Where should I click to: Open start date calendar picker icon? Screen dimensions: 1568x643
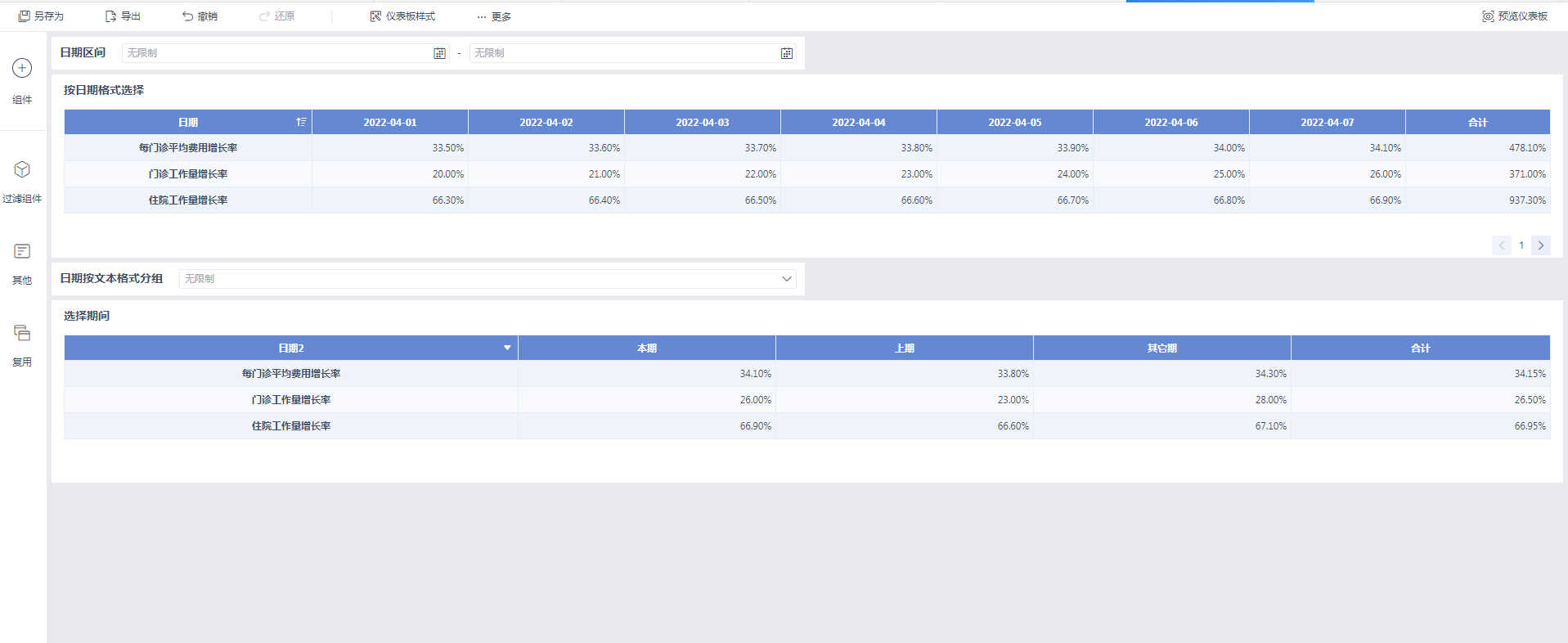pyautogui.click(x=439, y=53)
